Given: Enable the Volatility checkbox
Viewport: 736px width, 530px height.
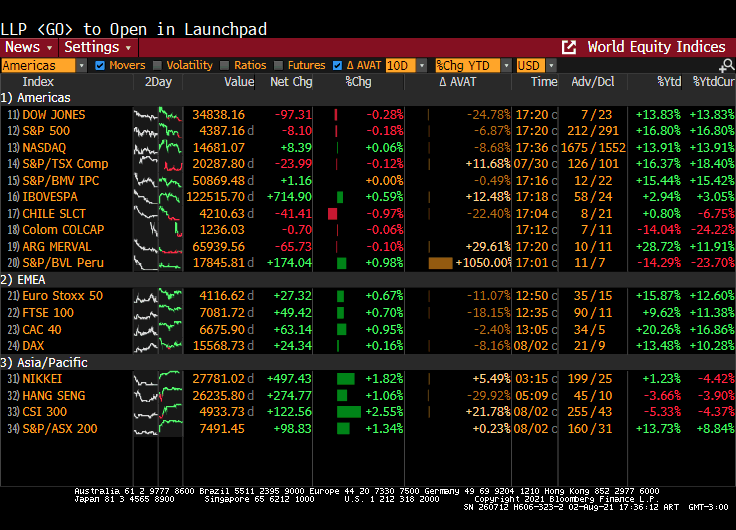Looking at the screenshot, I should [157, 65].
